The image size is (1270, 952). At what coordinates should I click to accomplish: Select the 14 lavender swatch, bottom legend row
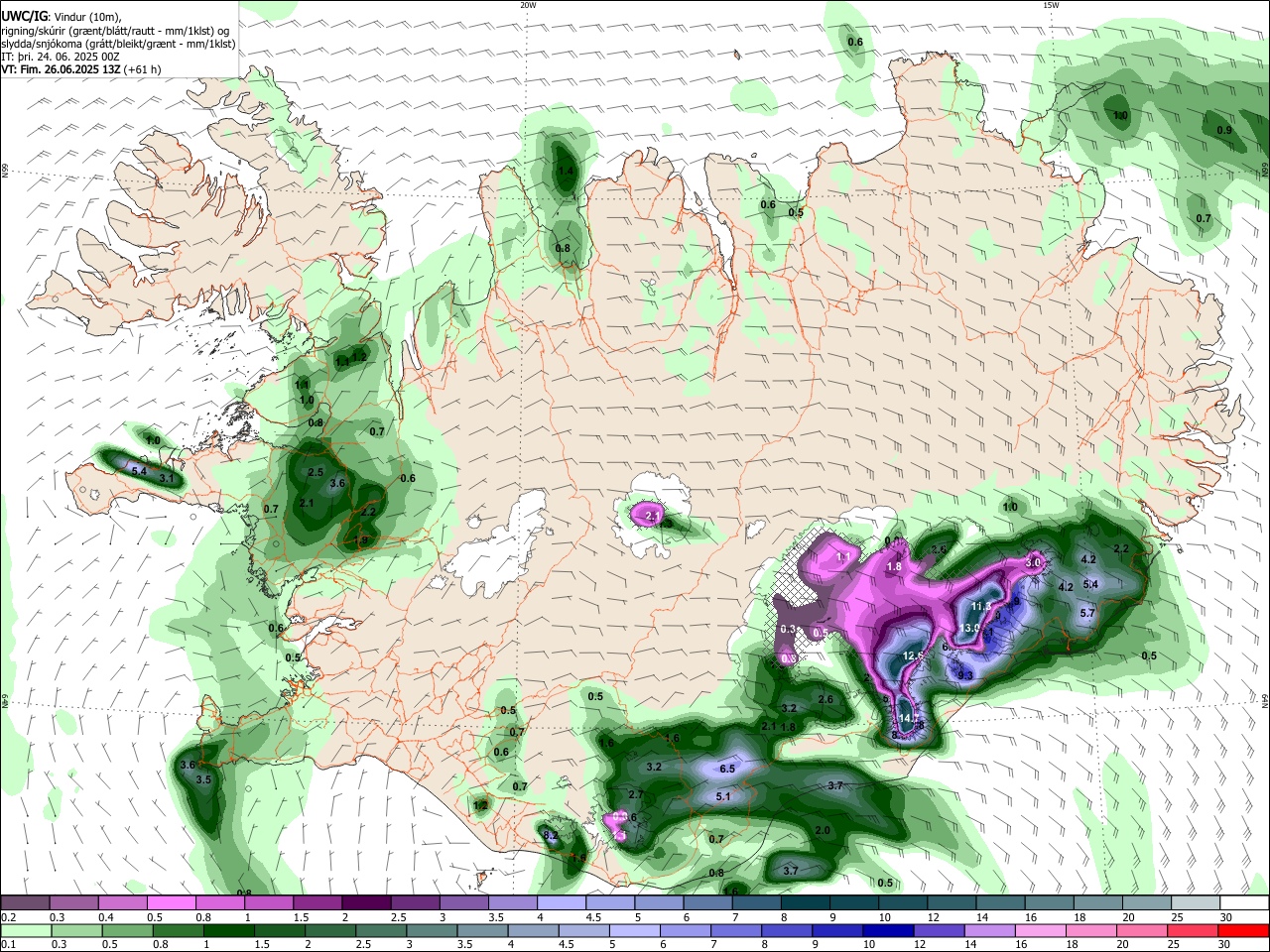tap(989, 930)
